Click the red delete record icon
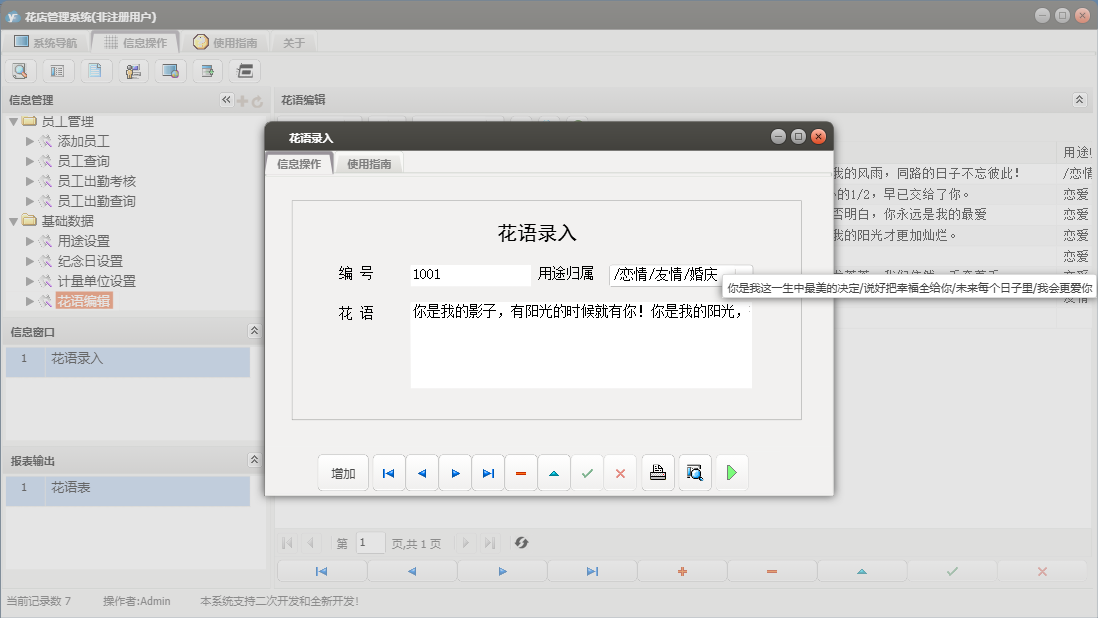Screen dimensions: 1098x618 click(520, 472)
